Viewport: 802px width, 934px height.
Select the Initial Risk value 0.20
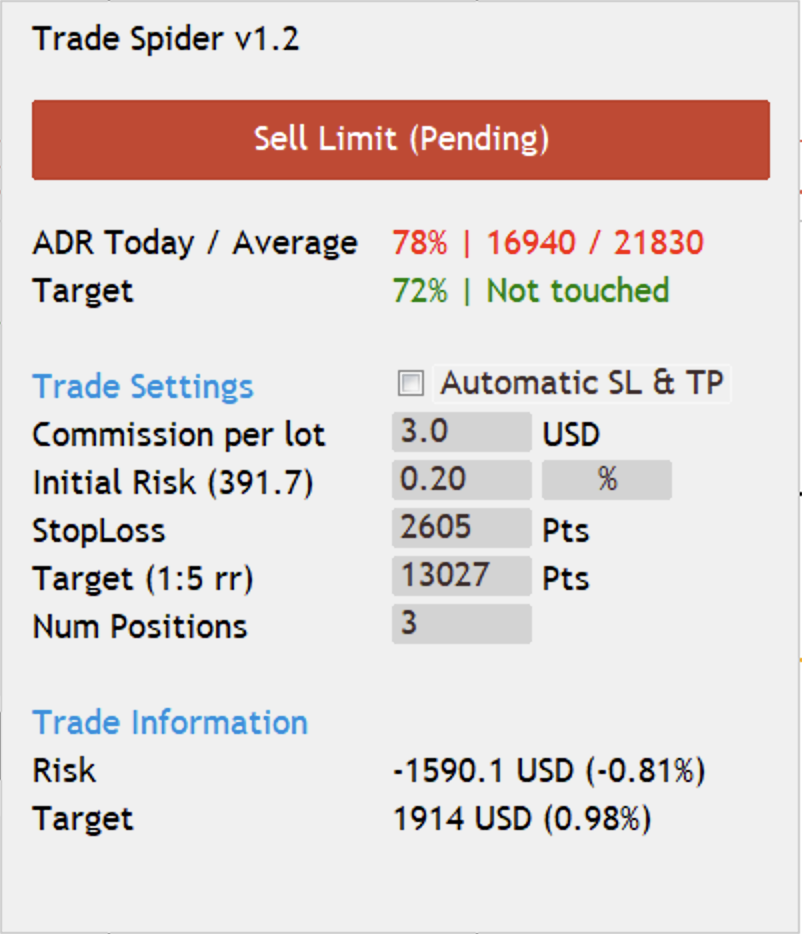(x=461, y=480)
